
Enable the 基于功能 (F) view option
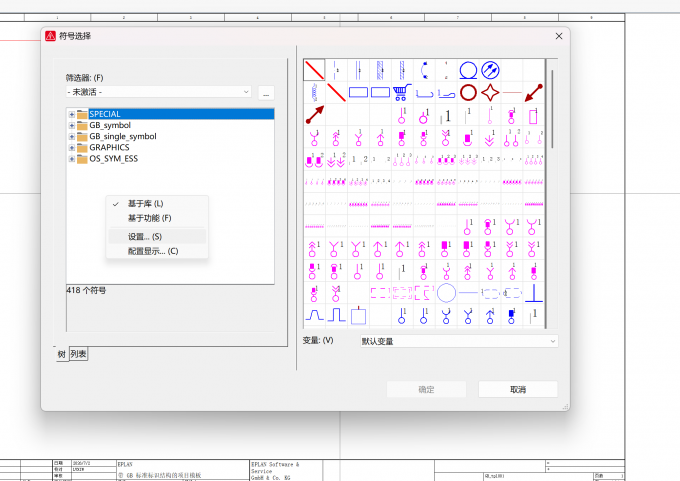pyautogui.click(x=149, y=218)
